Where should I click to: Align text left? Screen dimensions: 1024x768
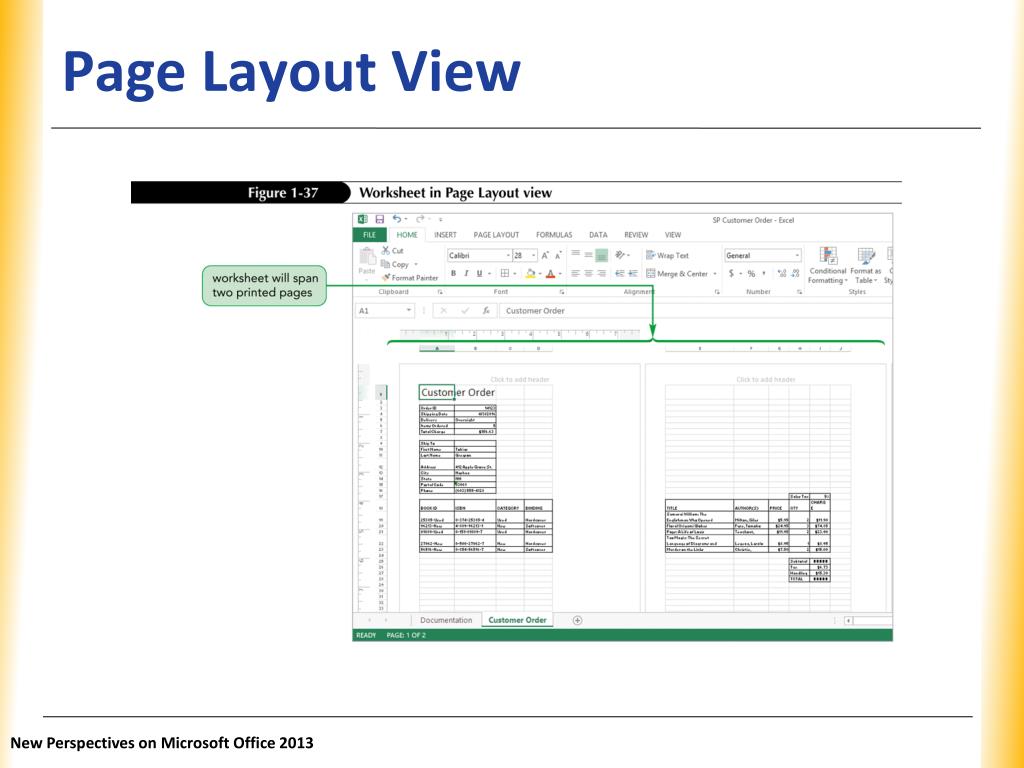[x=575, y=274]
